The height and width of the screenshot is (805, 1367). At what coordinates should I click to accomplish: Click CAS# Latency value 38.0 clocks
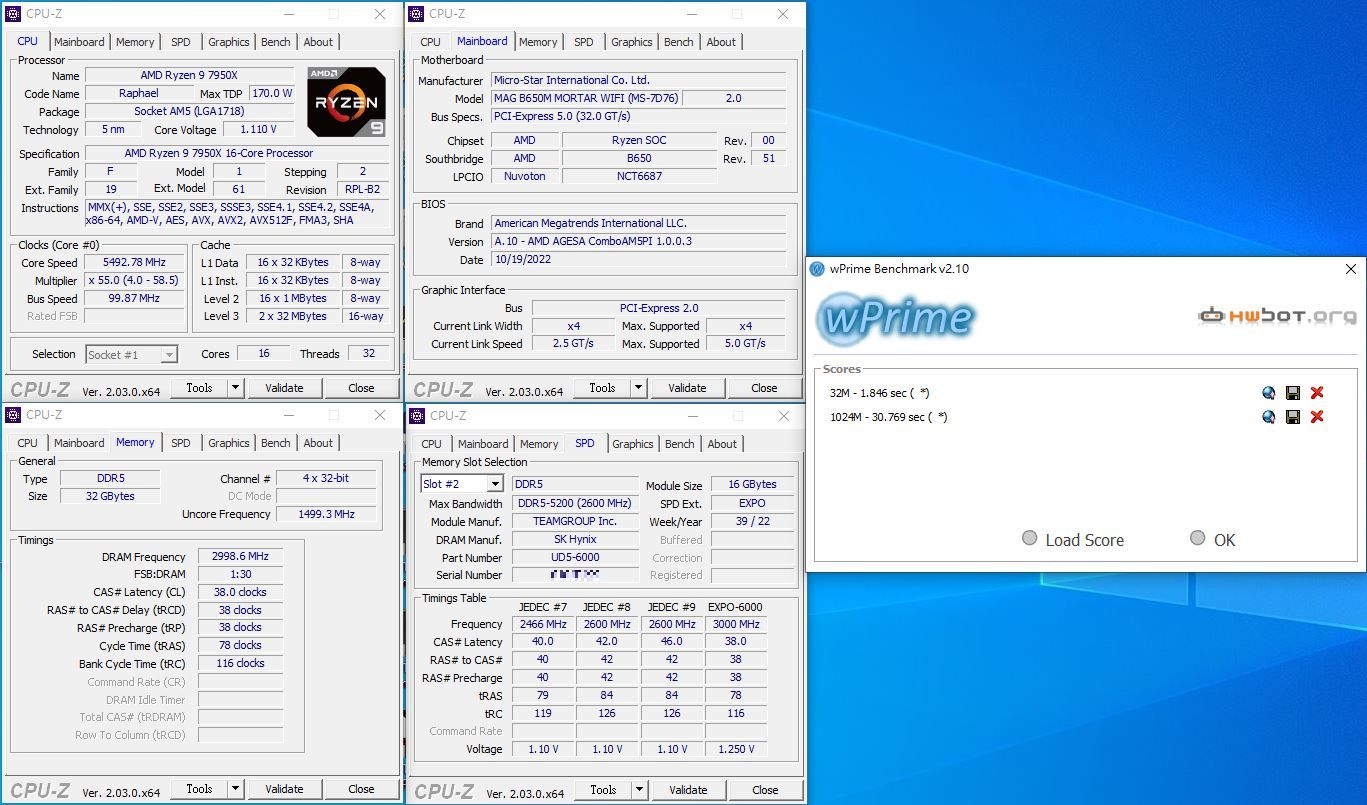coord(240,592)
